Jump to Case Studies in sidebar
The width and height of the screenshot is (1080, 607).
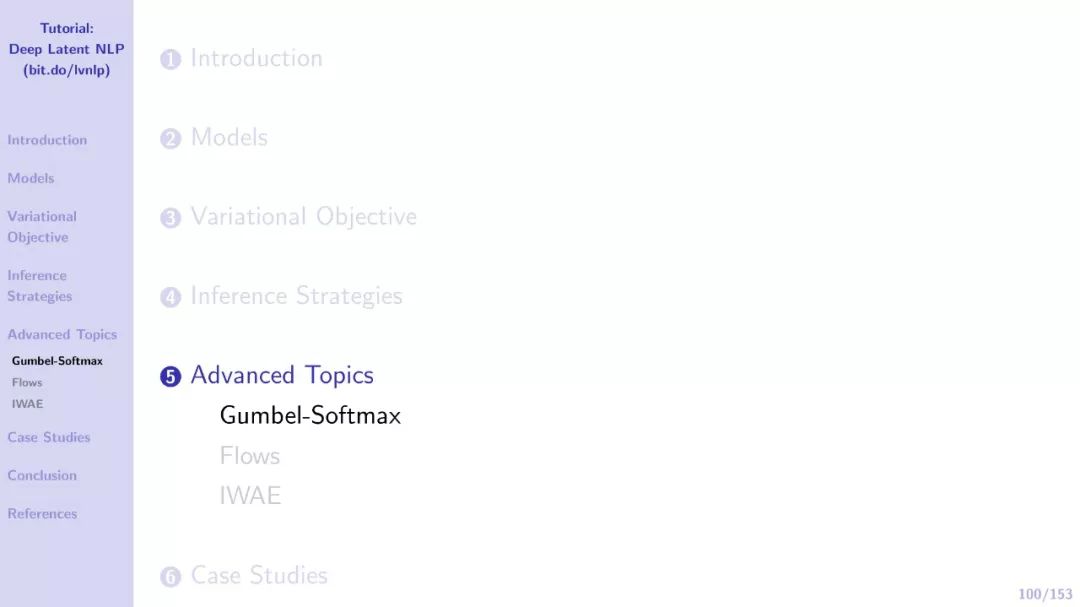click(49, 437)
